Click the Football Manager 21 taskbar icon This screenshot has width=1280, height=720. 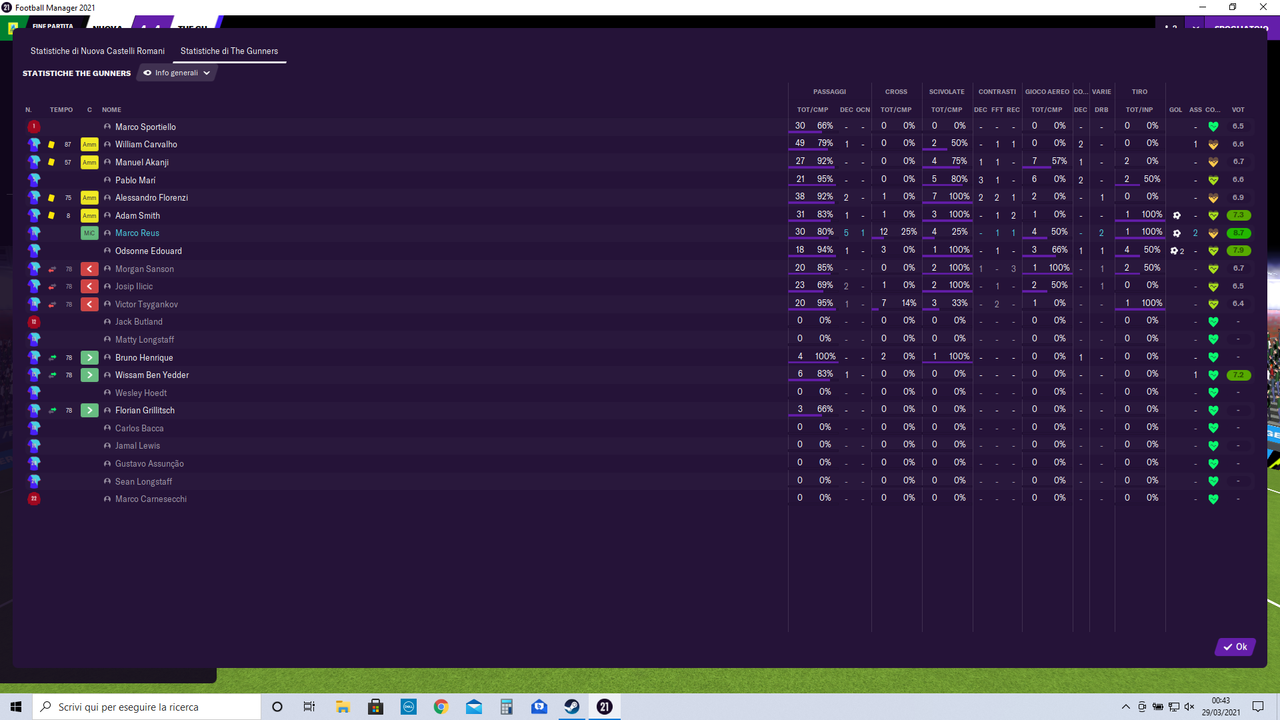[604, 707]
